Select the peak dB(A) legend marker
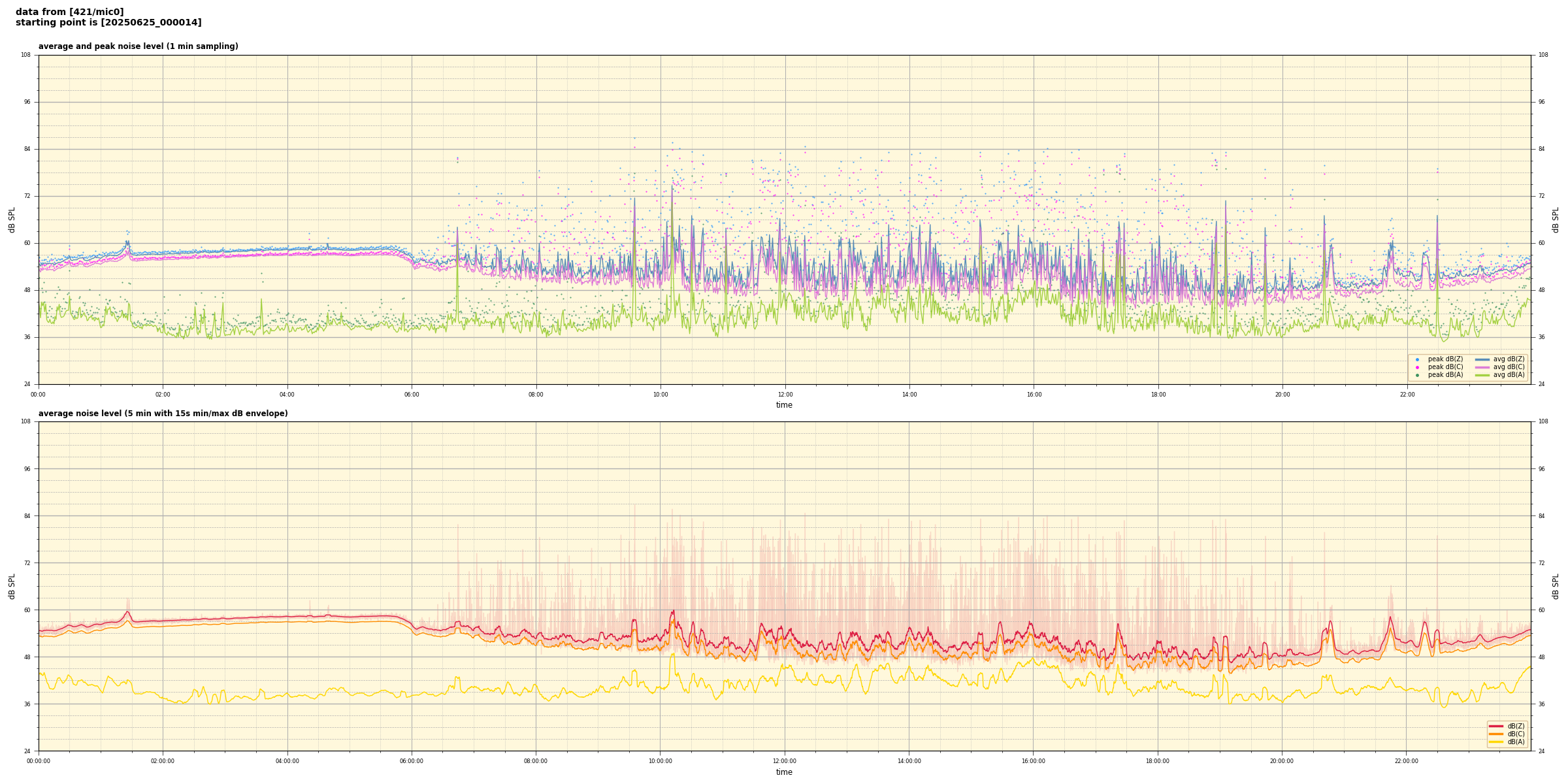 click(x=1417, y=375)
